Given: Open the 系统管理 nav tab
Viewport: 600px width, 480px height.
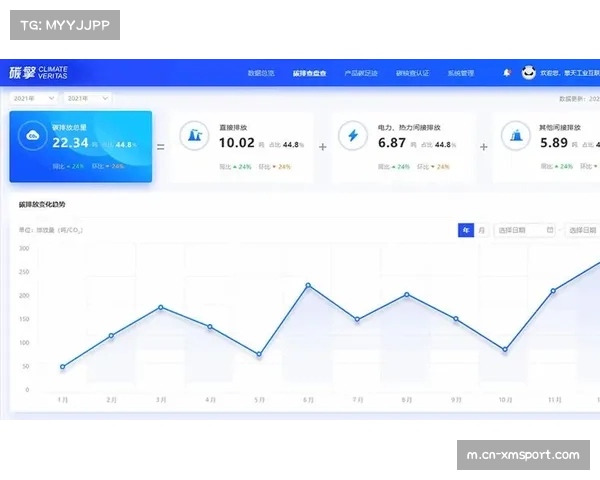Looking at the screenshot, I should point(461,73).
